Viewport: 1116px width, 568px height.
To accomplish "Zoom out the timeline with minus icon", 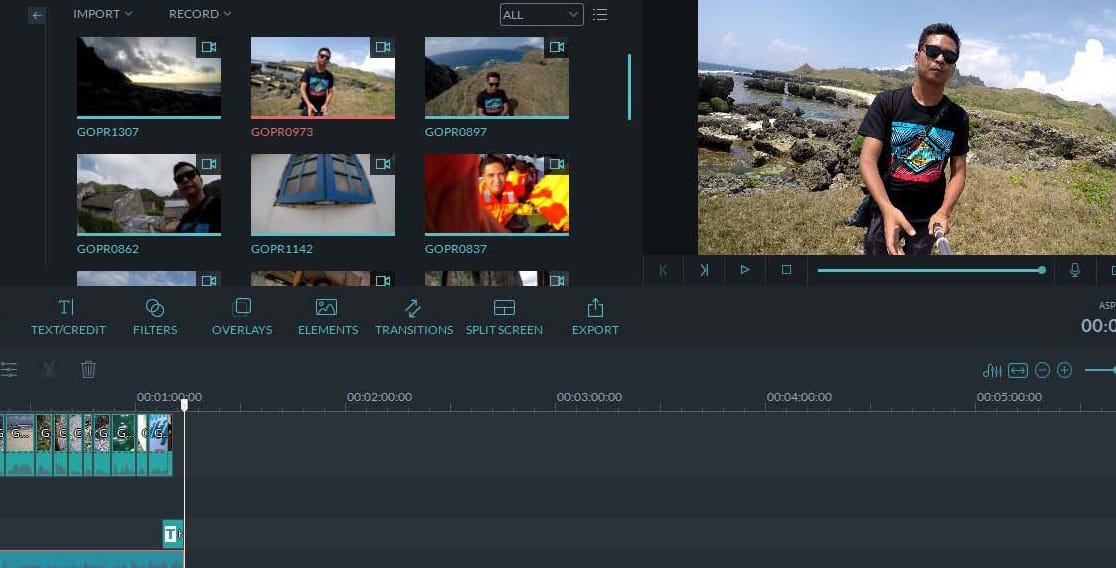I will (x=1042, y=371).
